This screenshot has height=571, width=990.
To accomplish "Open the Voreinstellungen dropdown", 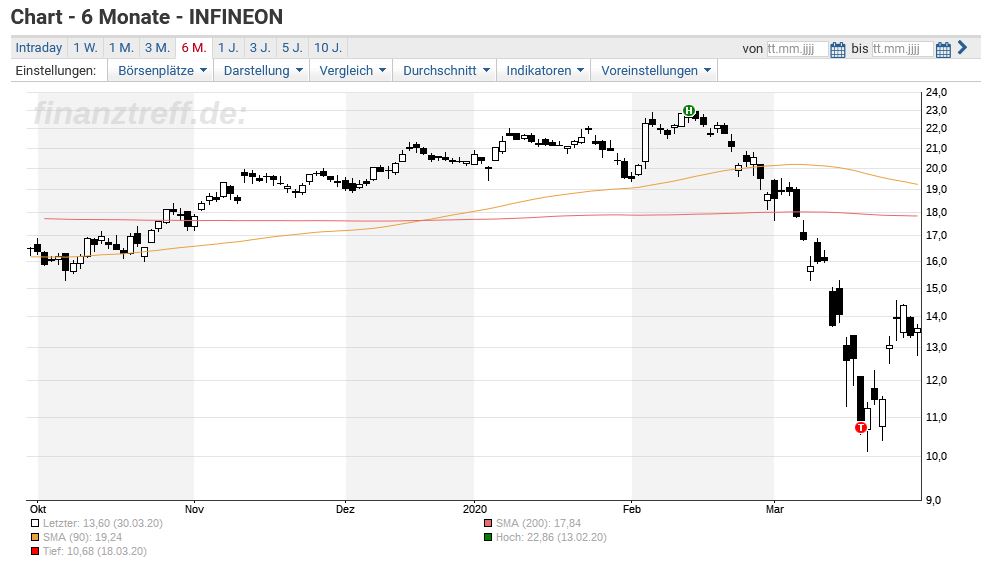I will (655, 71).
